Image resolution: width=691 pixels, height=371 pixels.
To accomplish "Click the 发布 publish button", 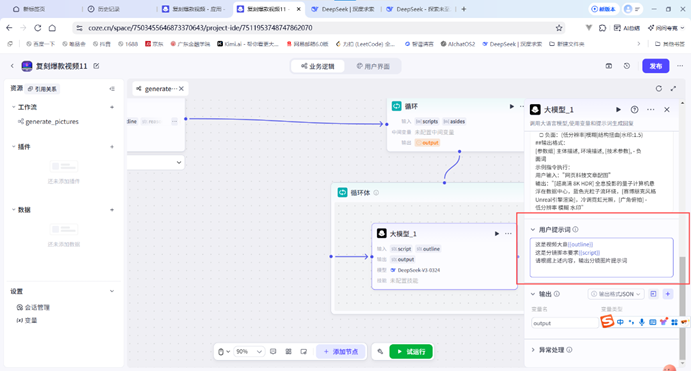I will pos(655,66).
